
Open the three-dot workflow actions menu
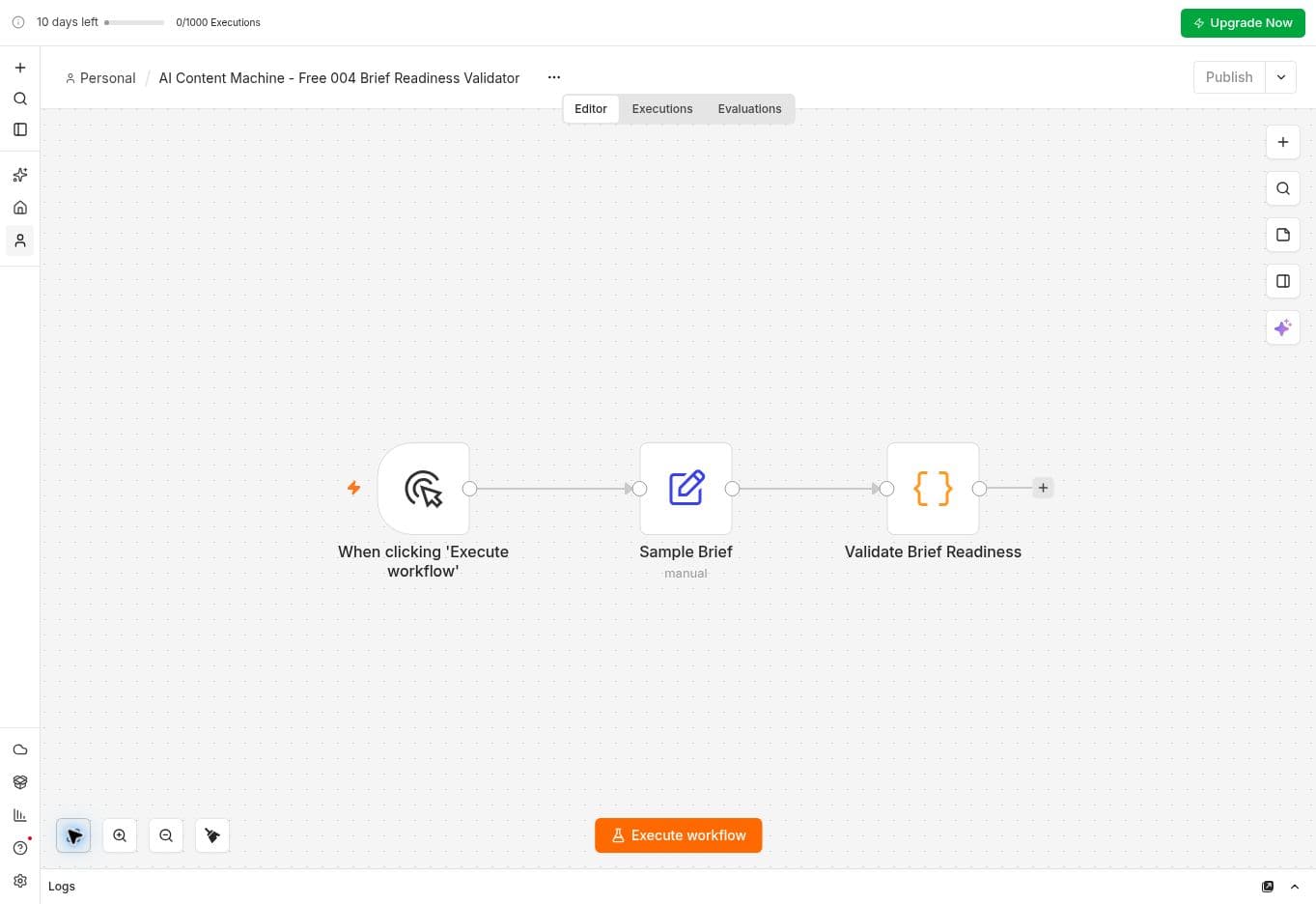554,77
